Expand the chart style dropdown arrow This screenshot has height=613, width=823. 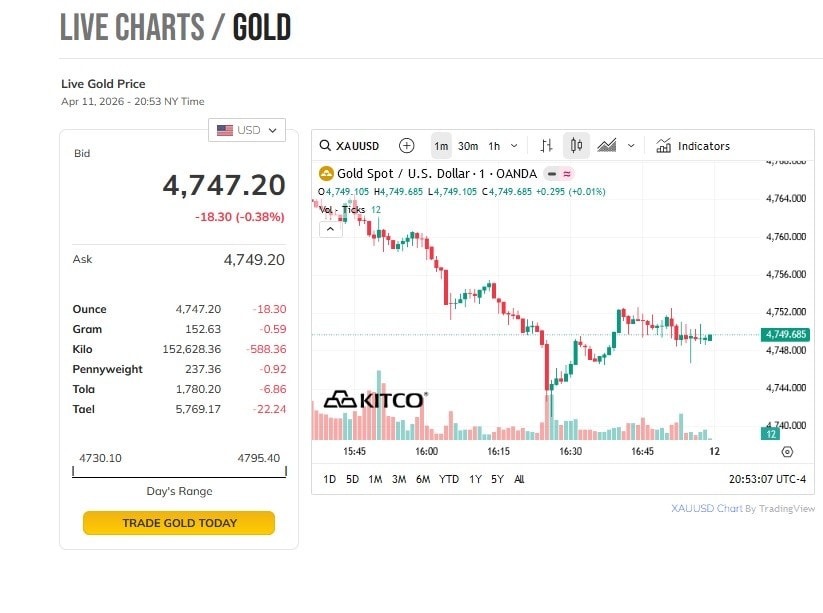(x=631, y=146)
